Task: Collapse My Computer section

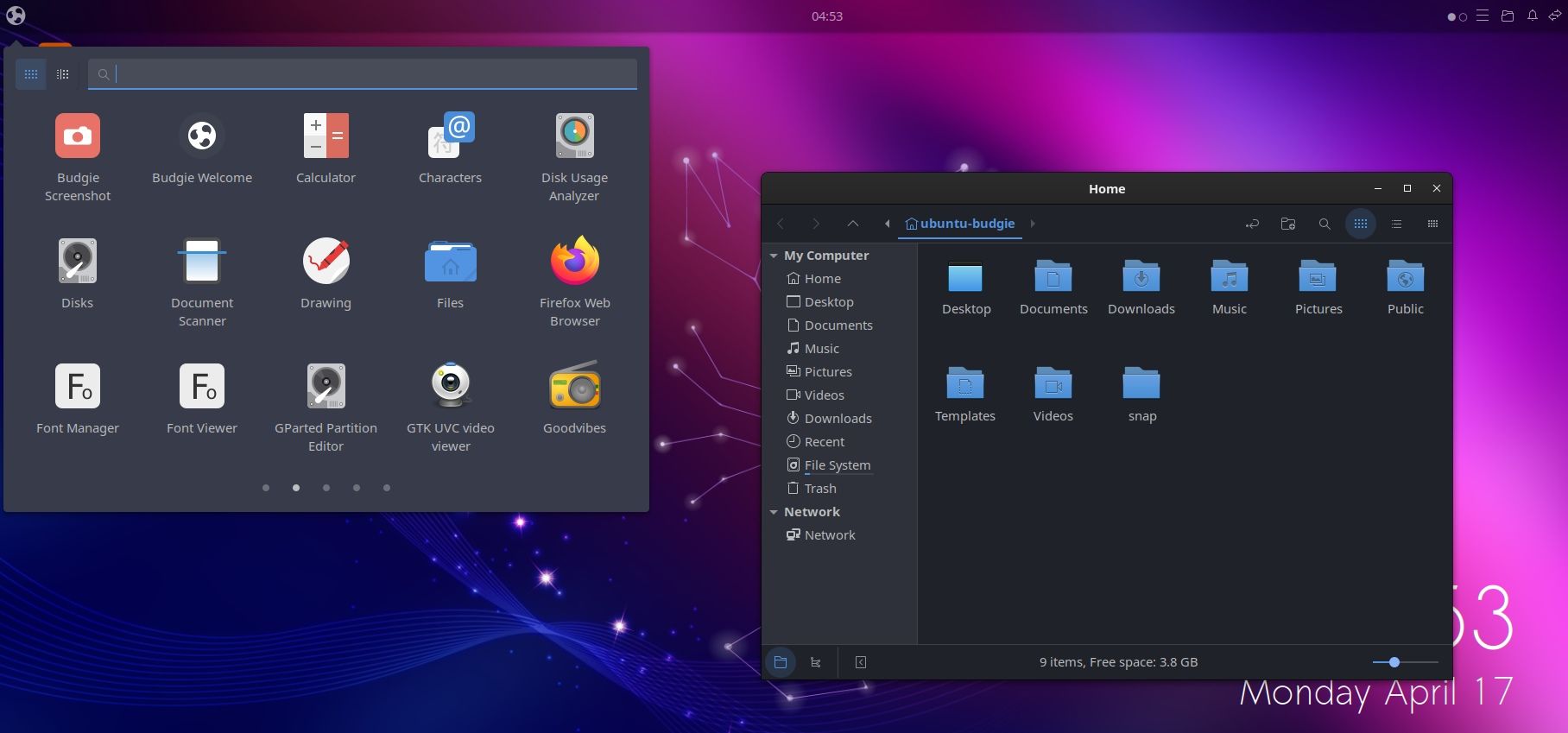Action: pyautogui.click(x=775, y=256)
